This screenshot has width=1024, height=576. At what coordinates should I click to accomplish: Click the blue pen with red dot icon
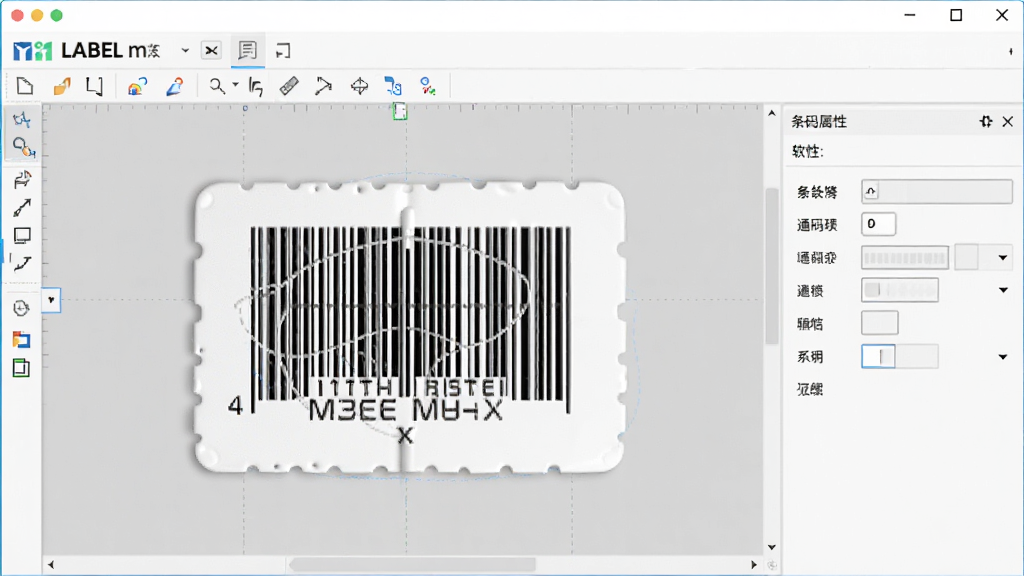pyautogui.click(x=174, y=86)
